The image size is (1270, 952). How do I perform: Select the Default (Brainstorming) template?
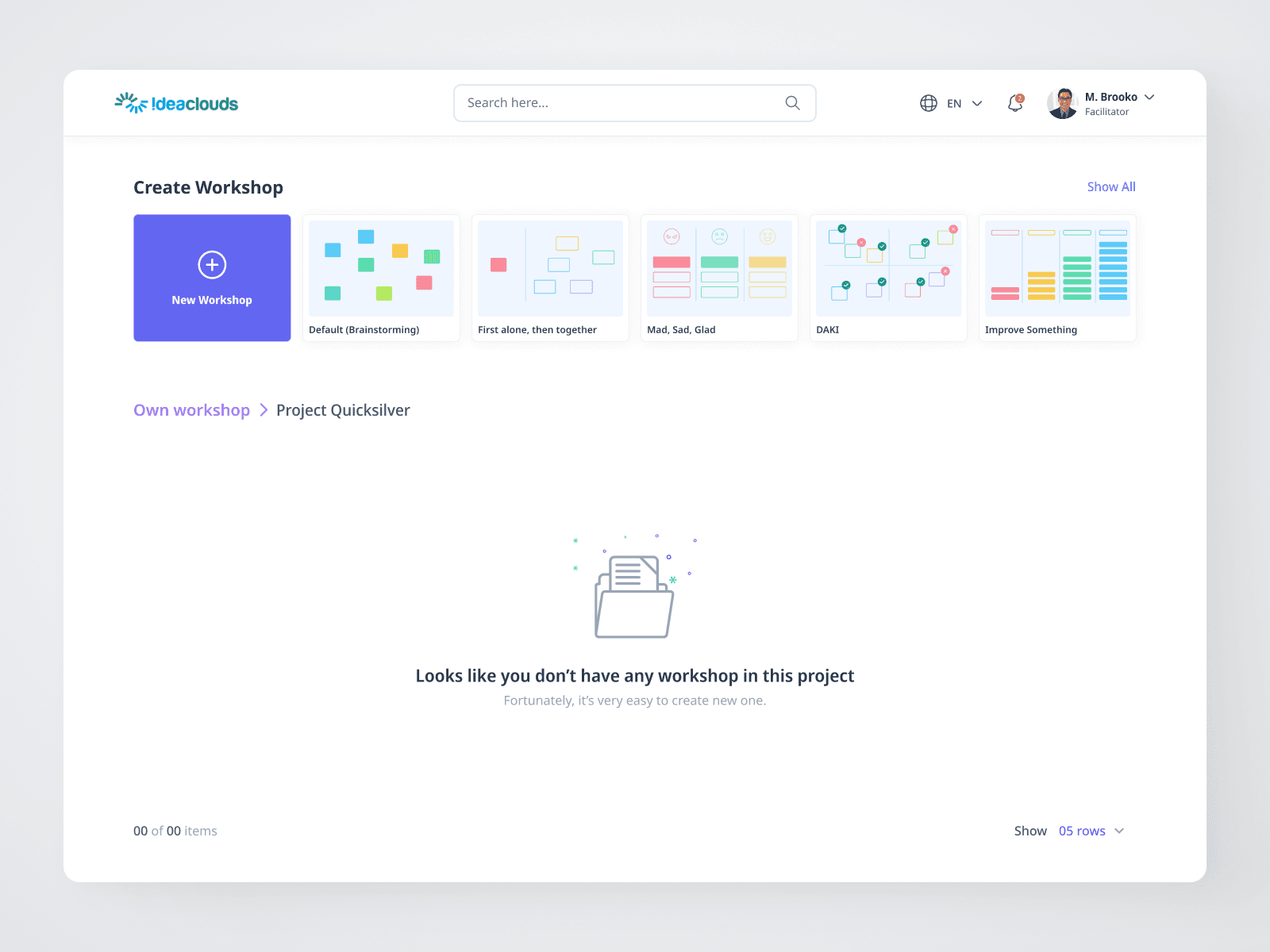(x=381, y=278)
